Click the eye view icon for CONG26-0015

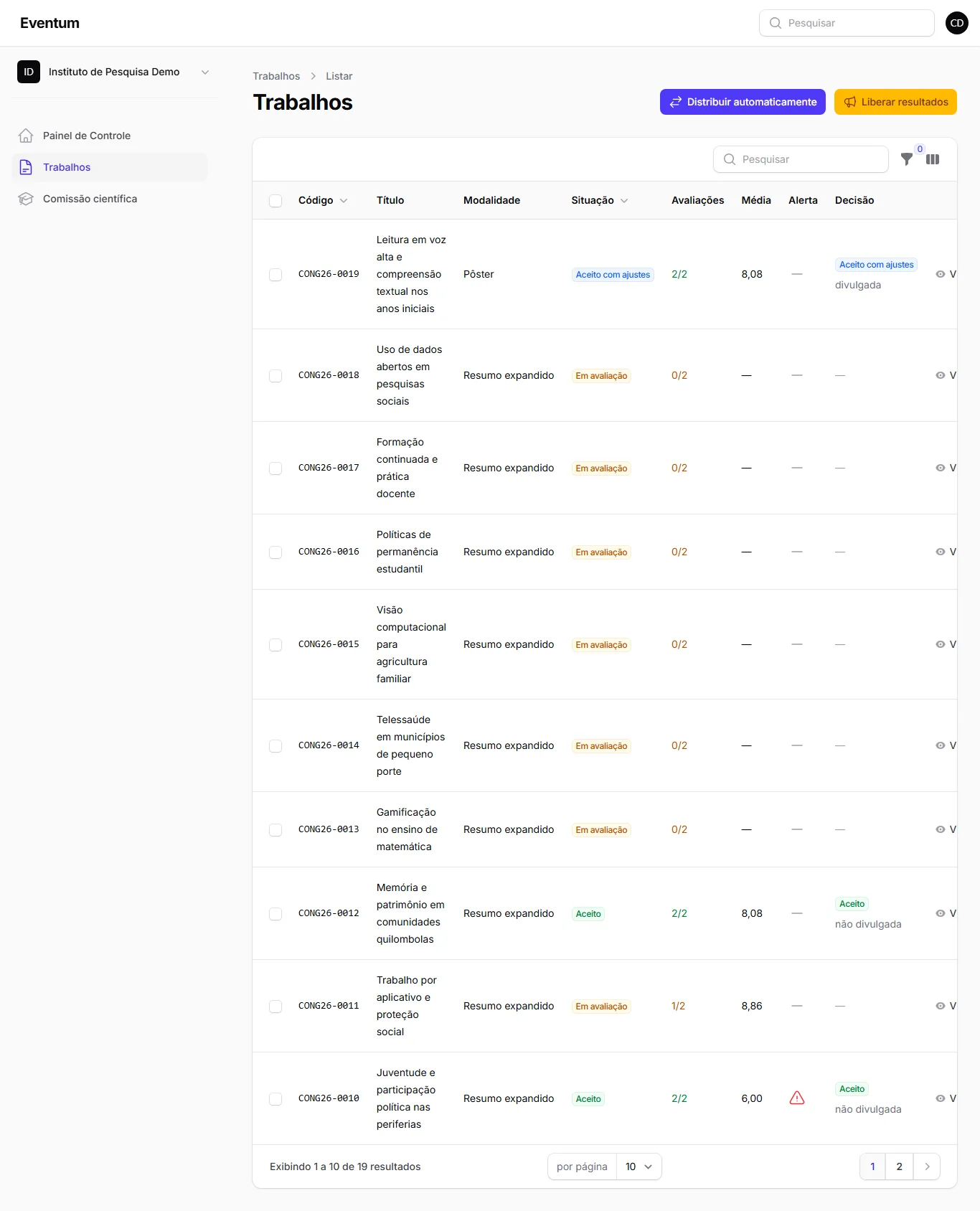[941, 644]
